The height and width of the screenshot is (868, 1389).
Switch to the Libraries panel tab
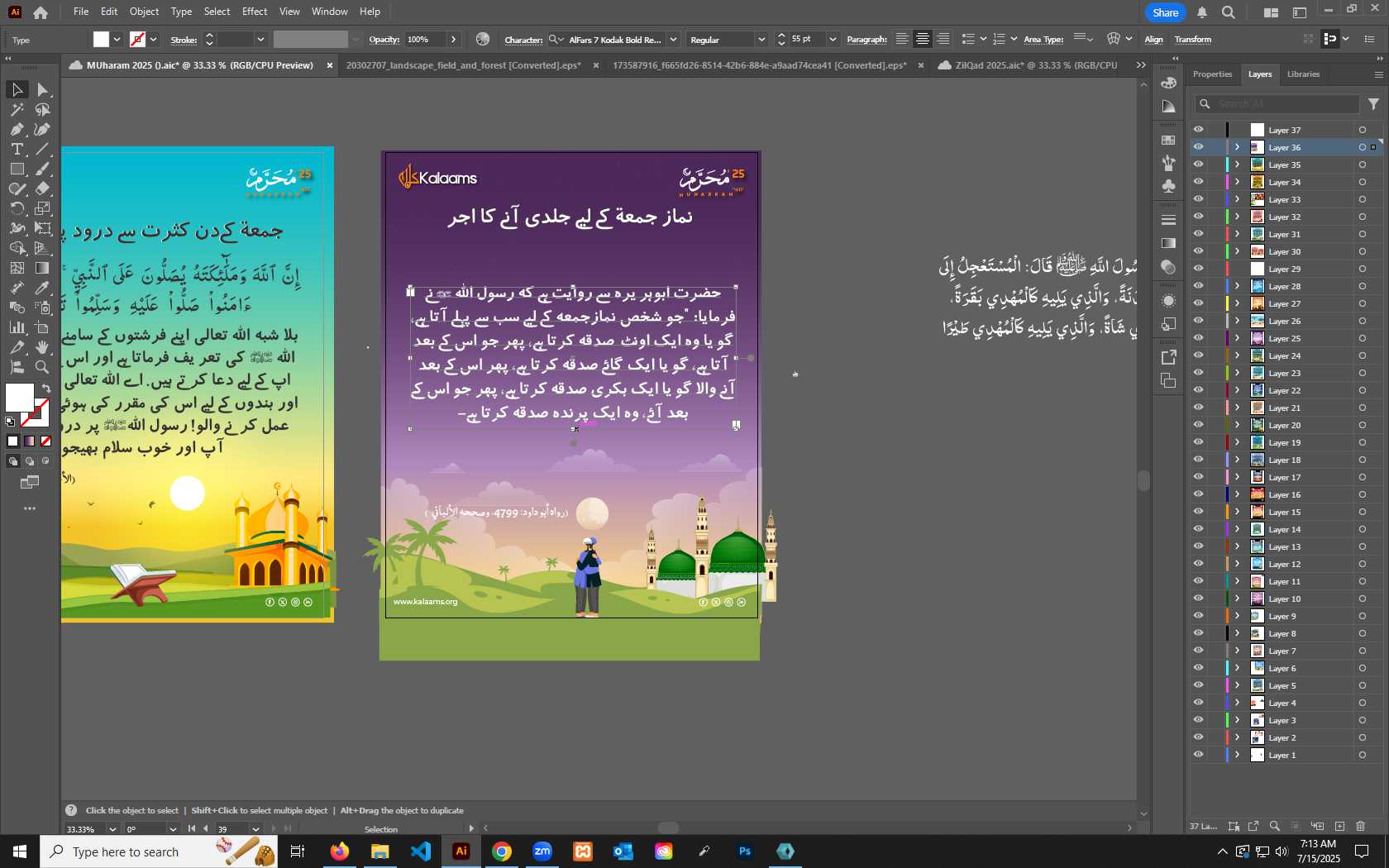click(1303, 74)
